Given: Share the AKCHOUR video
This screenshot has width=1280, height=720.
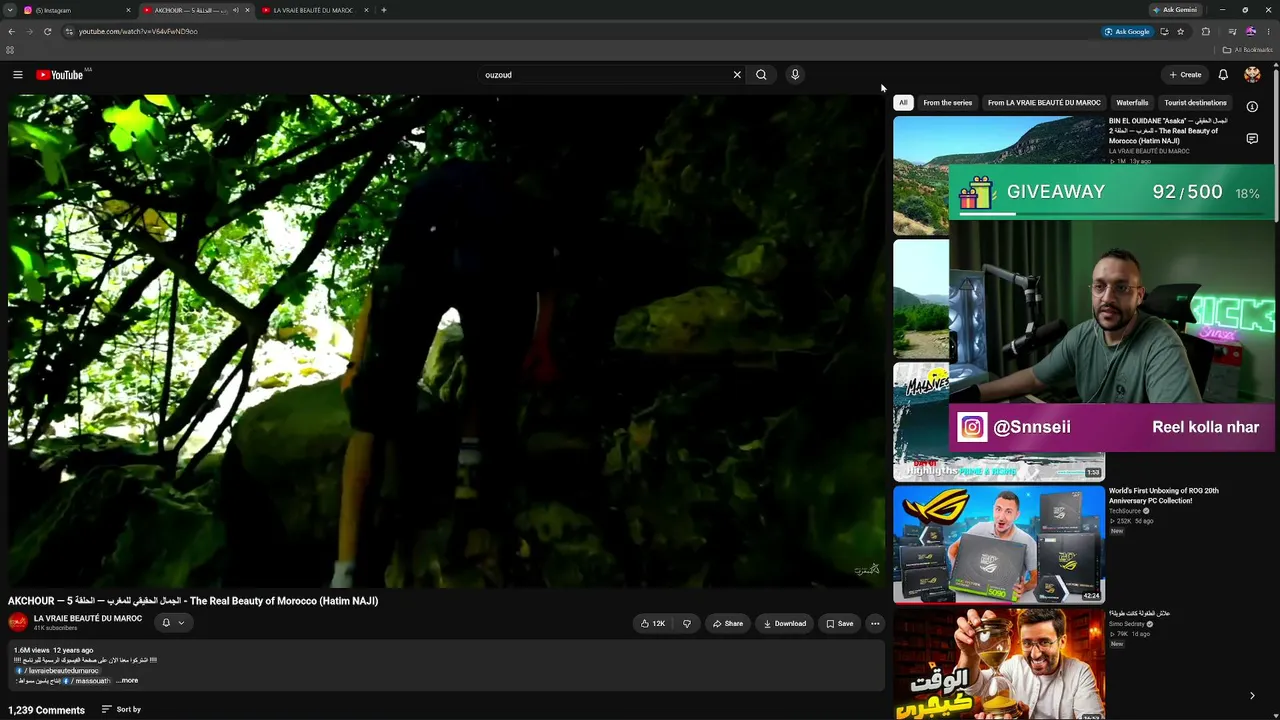Looking at the screenshot, I should (728, 624).
